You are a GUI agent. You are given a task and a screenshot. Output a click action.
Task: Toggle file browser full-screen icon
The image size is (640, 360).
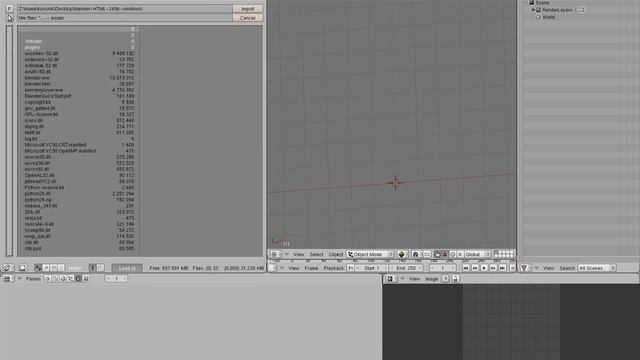[22, 268]
